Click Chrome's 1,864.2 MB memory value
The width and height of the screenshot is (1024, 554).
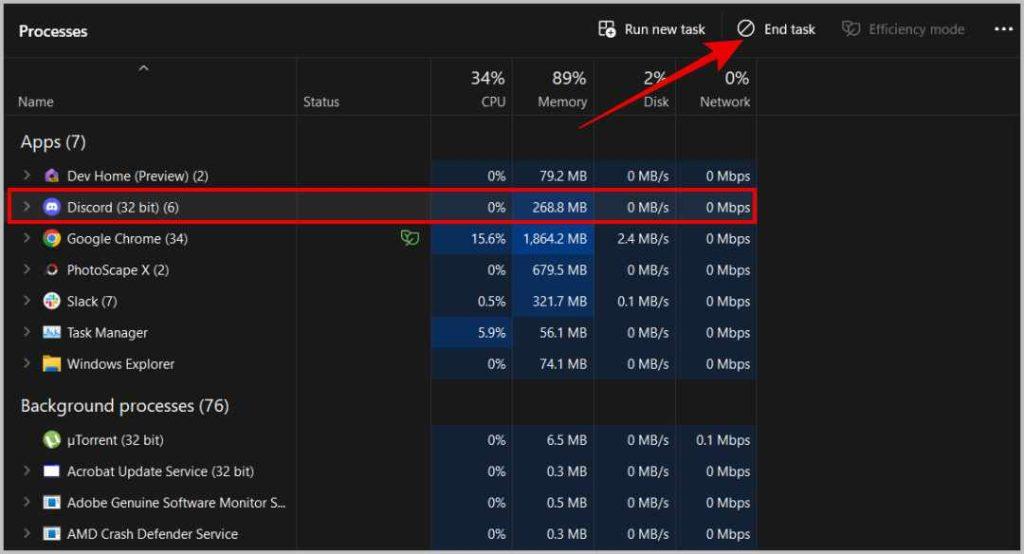pyautogui.click(x=555, y=238)
